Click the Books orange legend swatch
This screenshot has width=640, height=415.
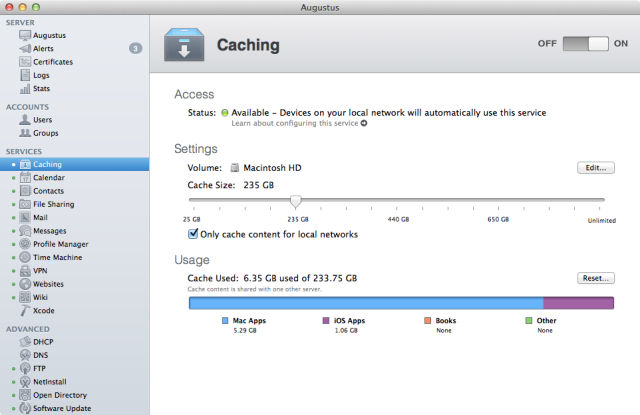click(427, 320)
